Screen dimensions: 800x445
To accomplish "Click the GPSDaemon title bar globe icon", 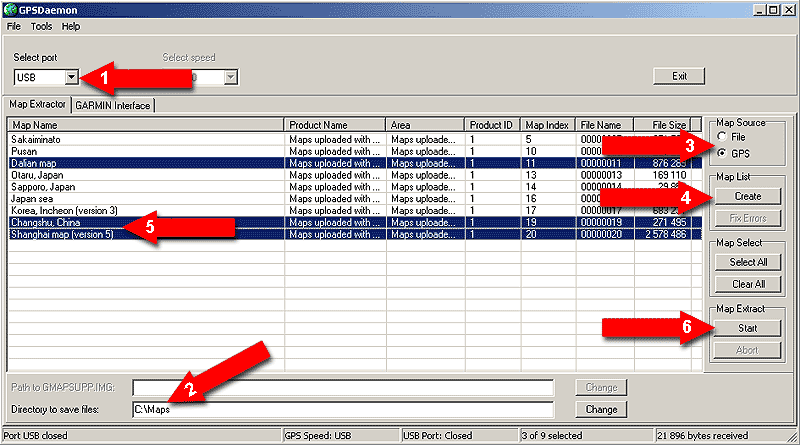I will (x=10, y=10).
